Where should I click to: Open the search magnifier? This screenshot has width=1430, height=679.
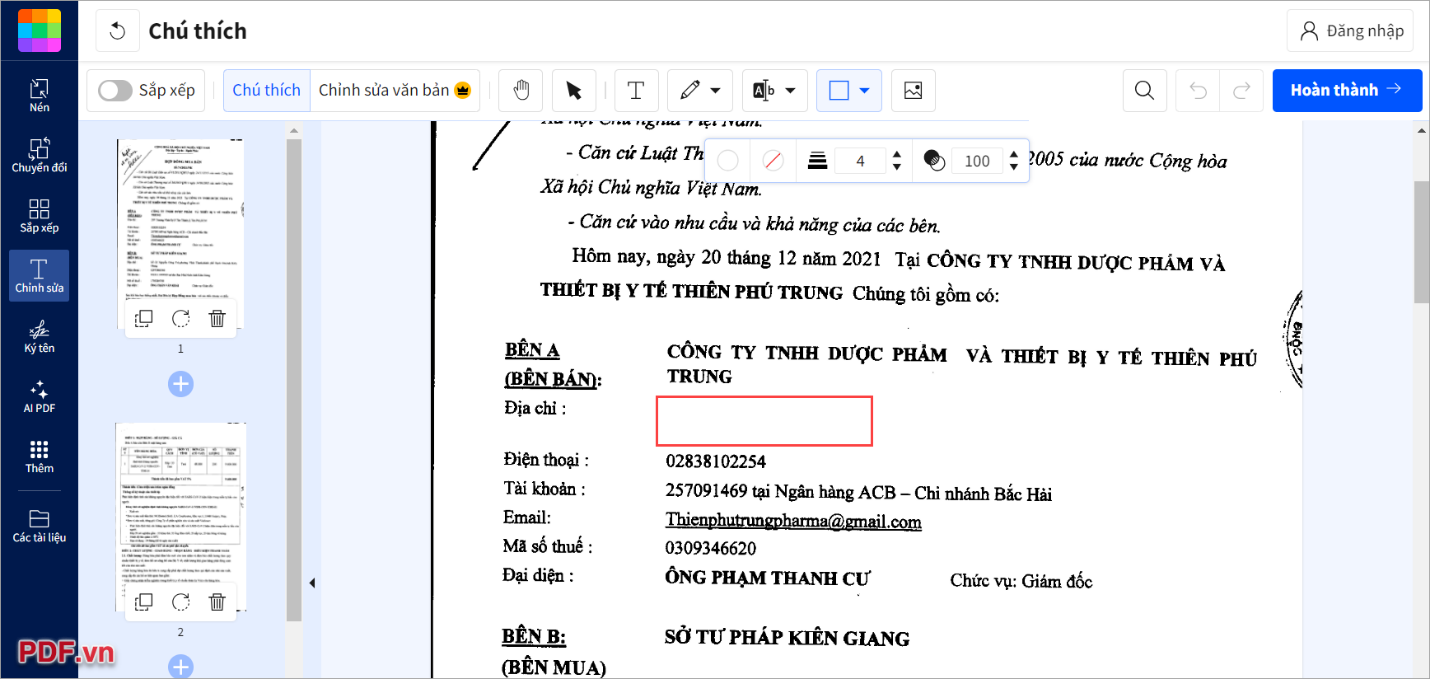tap(1145, 90)
